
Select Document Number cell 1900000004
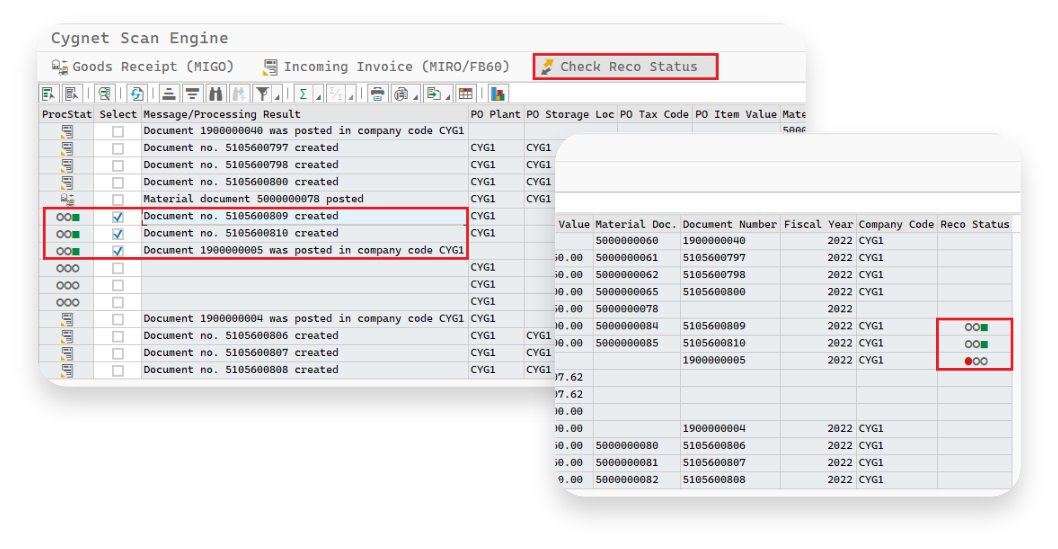730,429
